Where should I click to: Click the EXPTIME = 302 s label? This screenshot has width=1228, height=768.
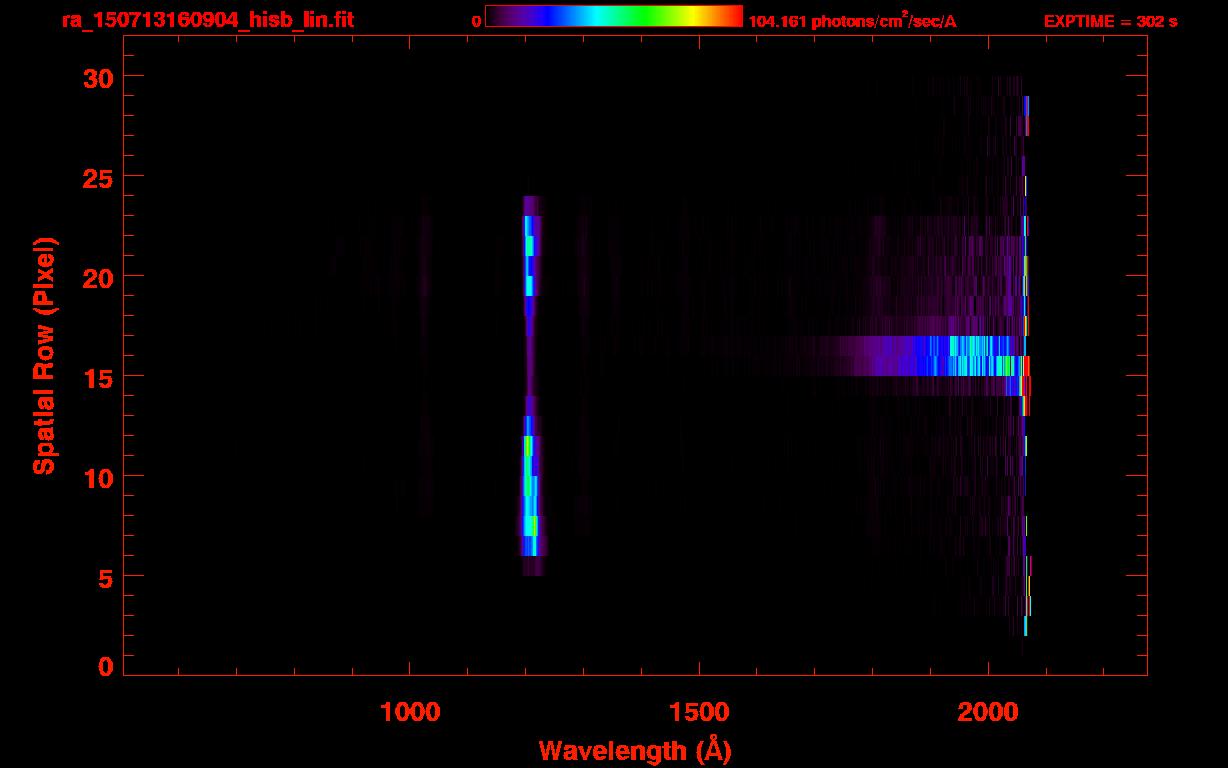click(1110, 21)
